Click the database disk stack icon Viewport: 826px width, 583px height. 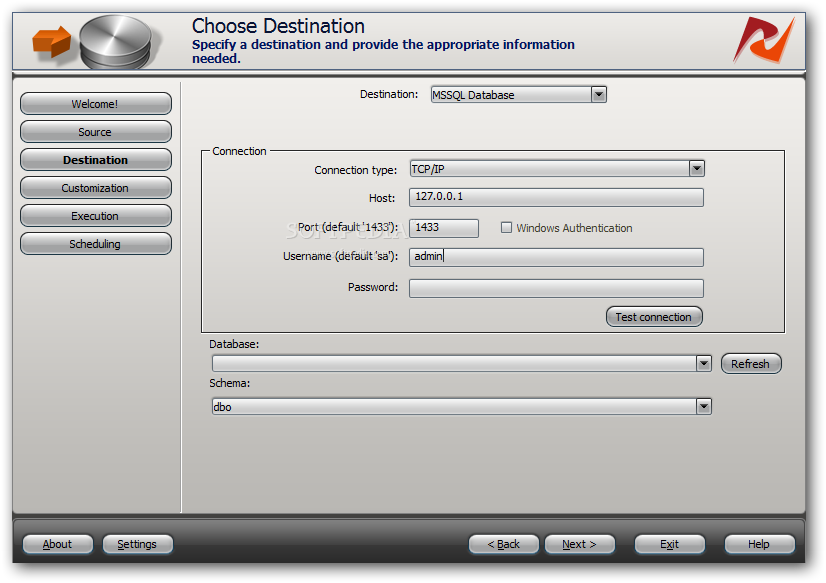[x=116, y=42]
